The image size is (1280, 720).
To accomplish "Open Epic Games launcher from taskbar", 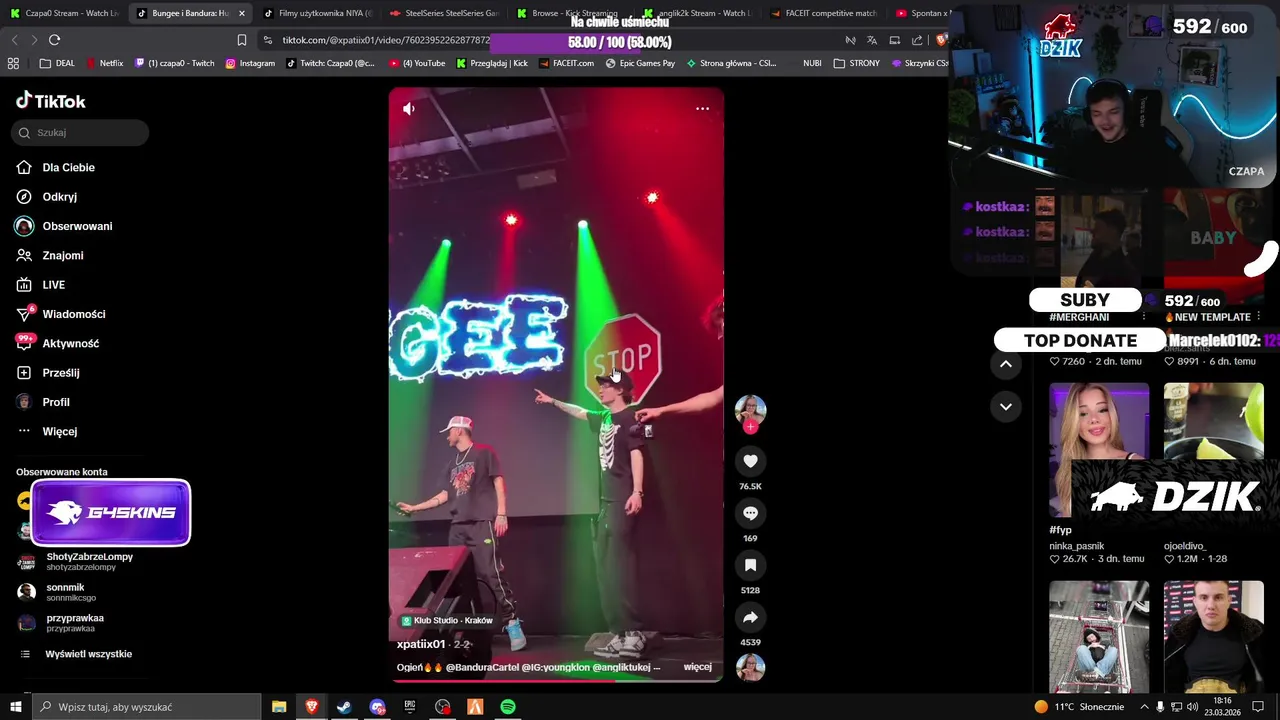I will pos(410,707).
